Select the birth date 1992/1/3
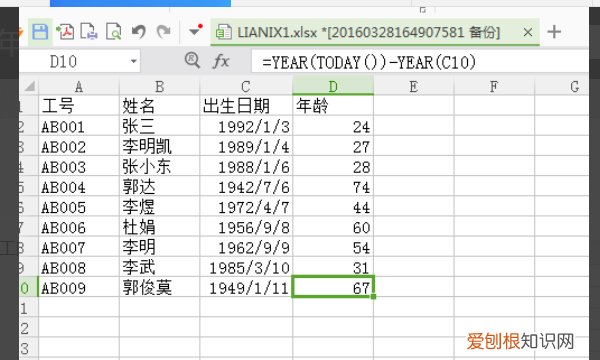Image resolution: width=600 pixels, height=360 pixels. tap(246, 126)
